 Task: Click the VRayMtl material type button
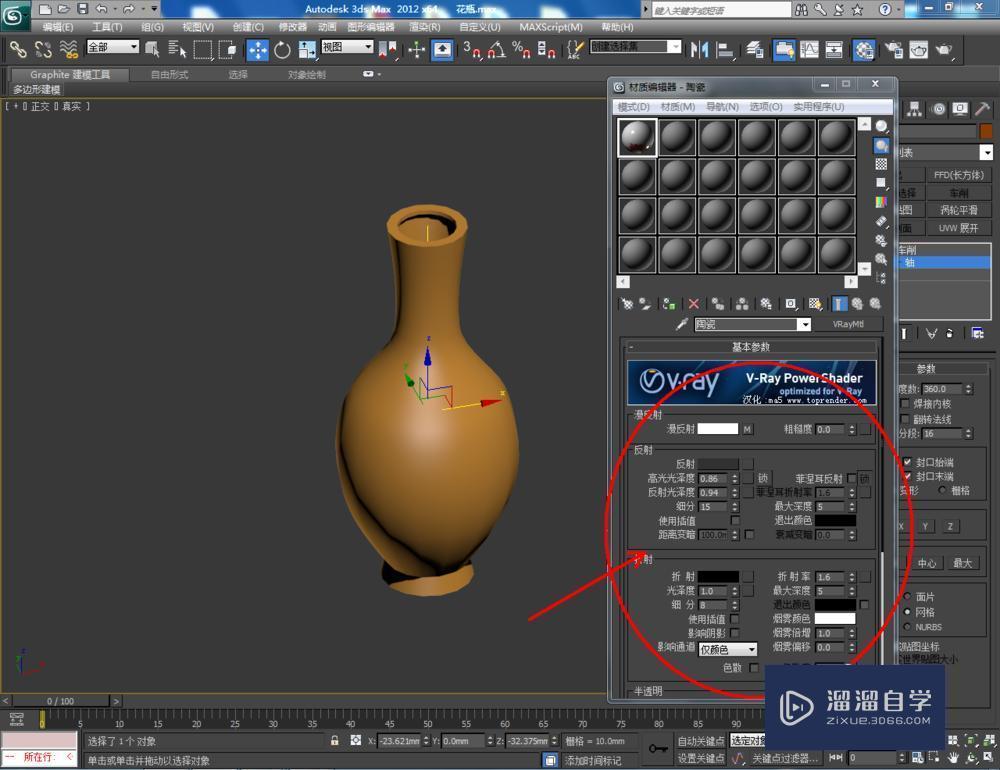coord(848,324)
